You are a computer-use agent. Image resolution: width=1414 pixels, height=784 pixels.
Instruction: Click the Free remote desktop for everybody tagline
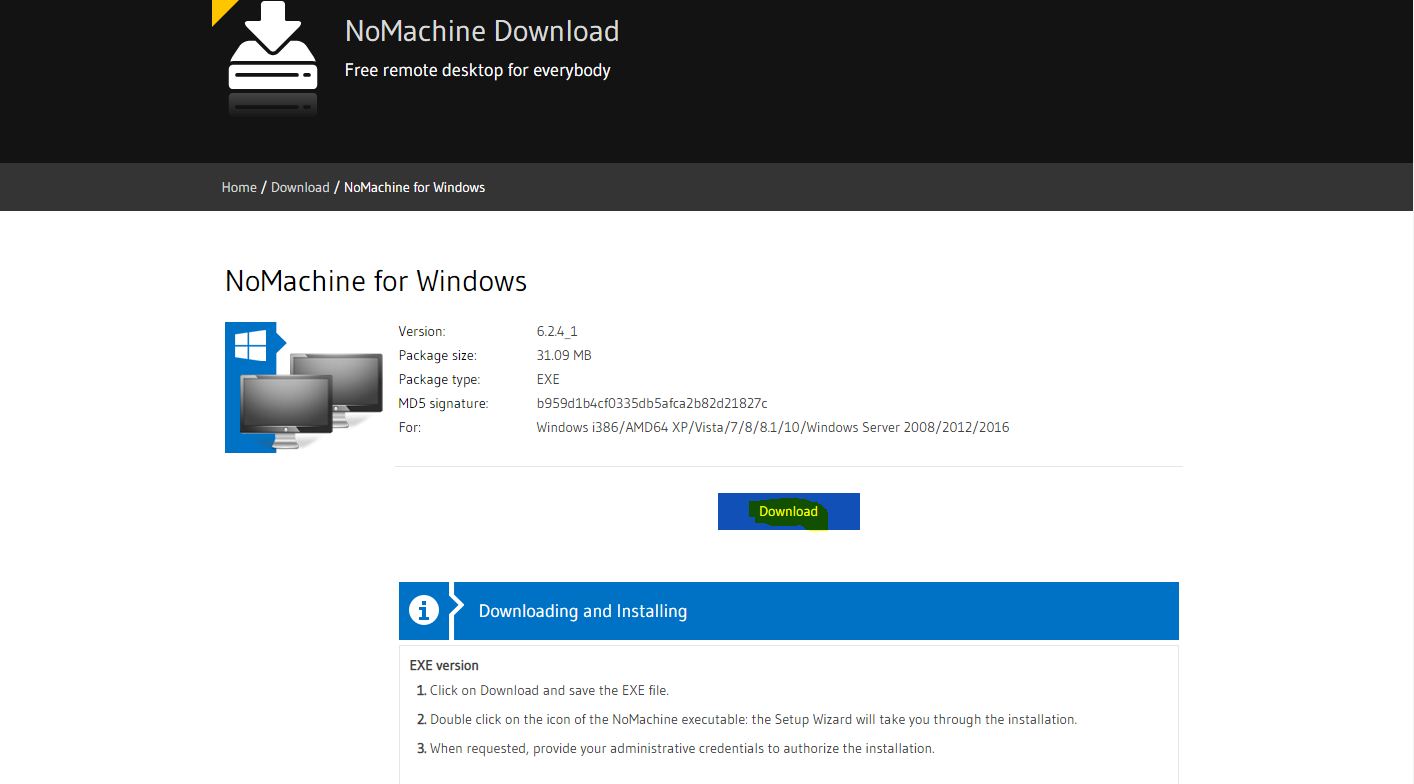click(477, 70)
